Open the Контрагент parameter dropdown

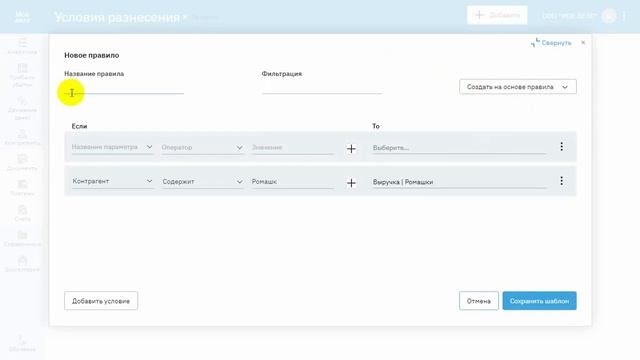click(112, 182)
